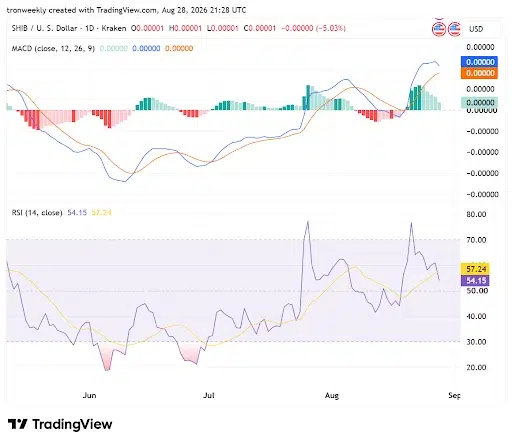The width and height of the screenshot is (512, 444).
Task: Click the 40.00 RSI scale label
Action: 476,316
